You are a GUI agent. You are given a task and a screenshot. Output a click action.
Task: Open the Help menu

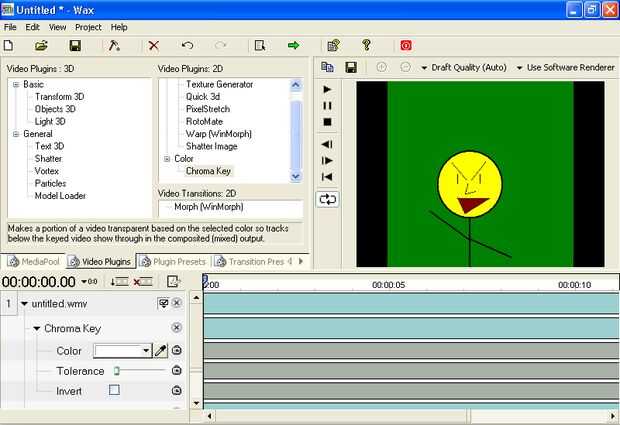click(119, 27)
